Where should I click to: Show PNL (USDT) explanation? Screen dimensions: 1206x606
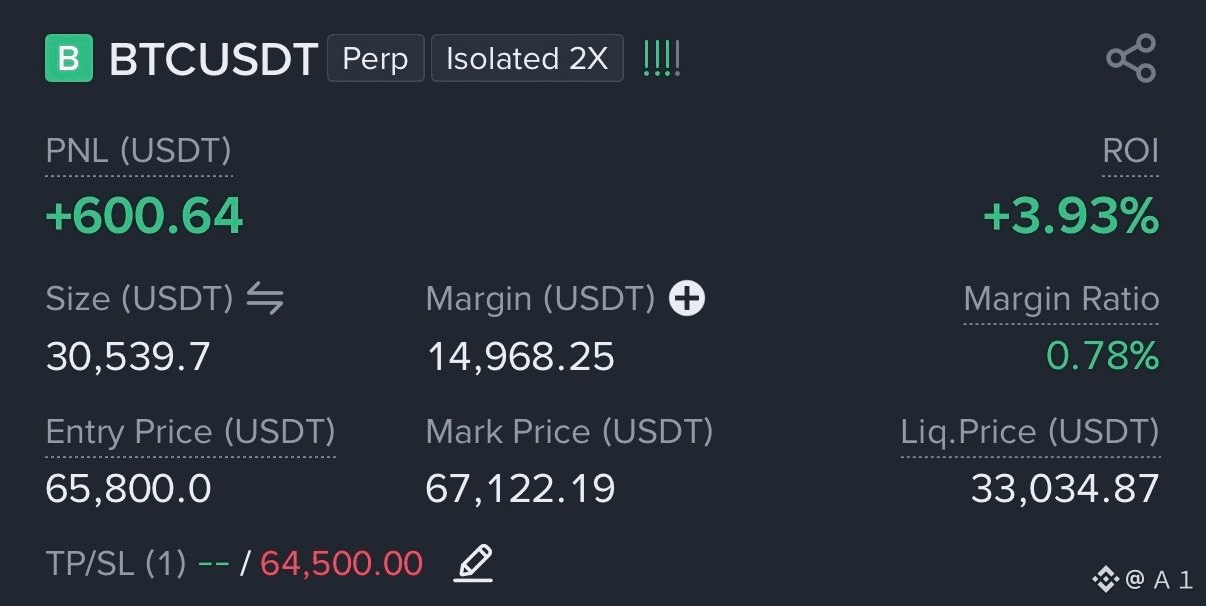pyautogui.click(x=139, y=152)
